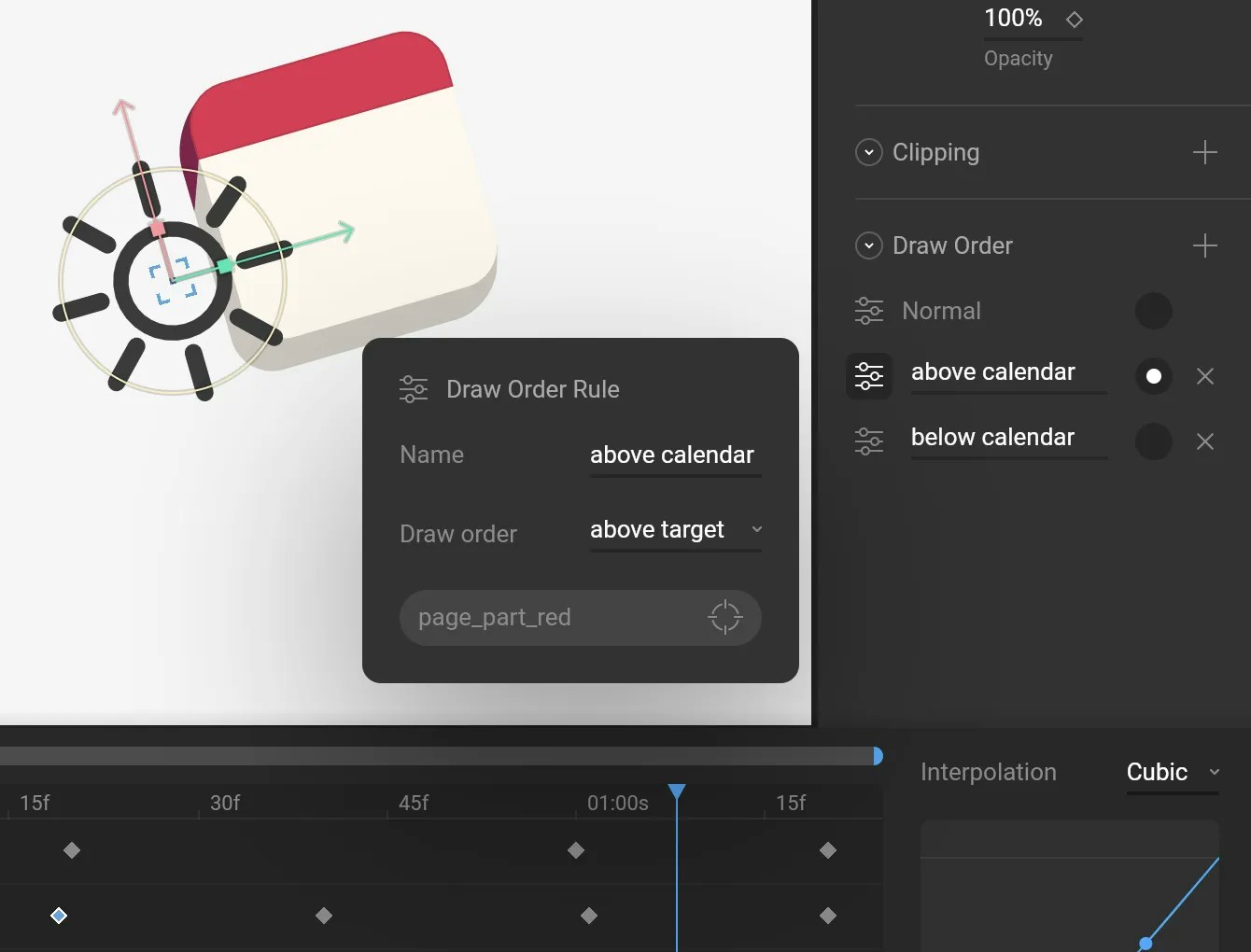Screen dimensions: 1251x952
Task: Open the Interpolation Cubic dropdown
Action: [x=1173, y=773]
